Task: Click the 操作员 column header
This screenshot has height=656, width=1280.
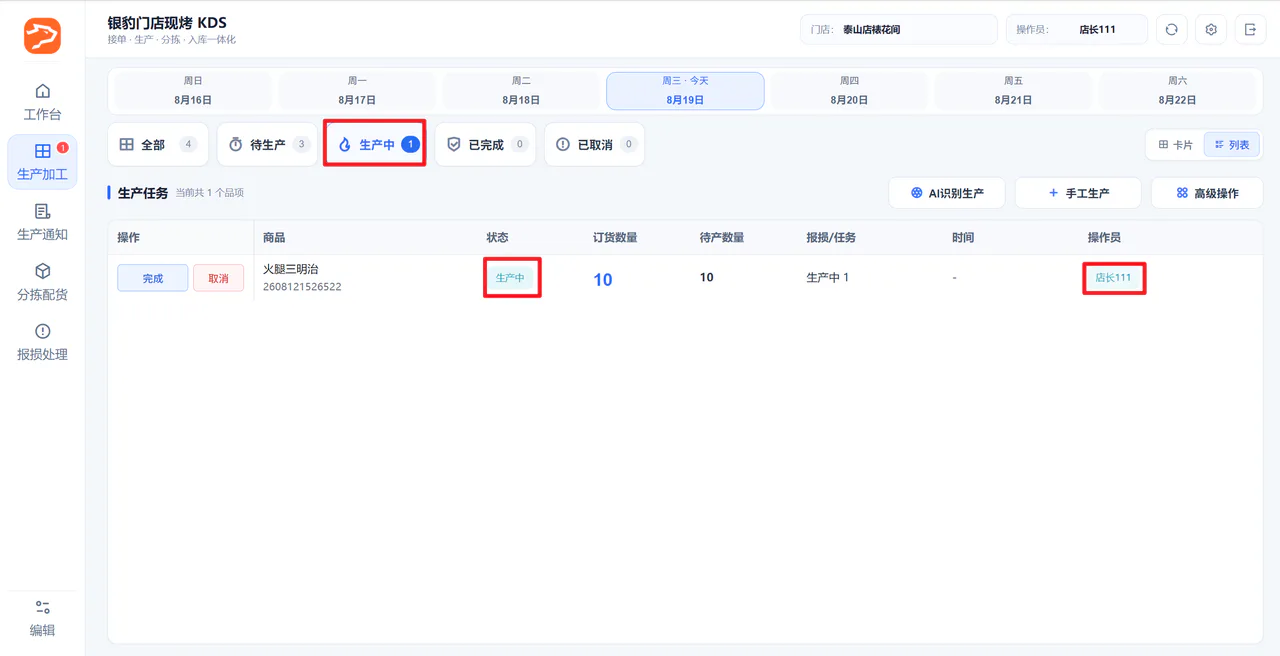Action: 1104,238
